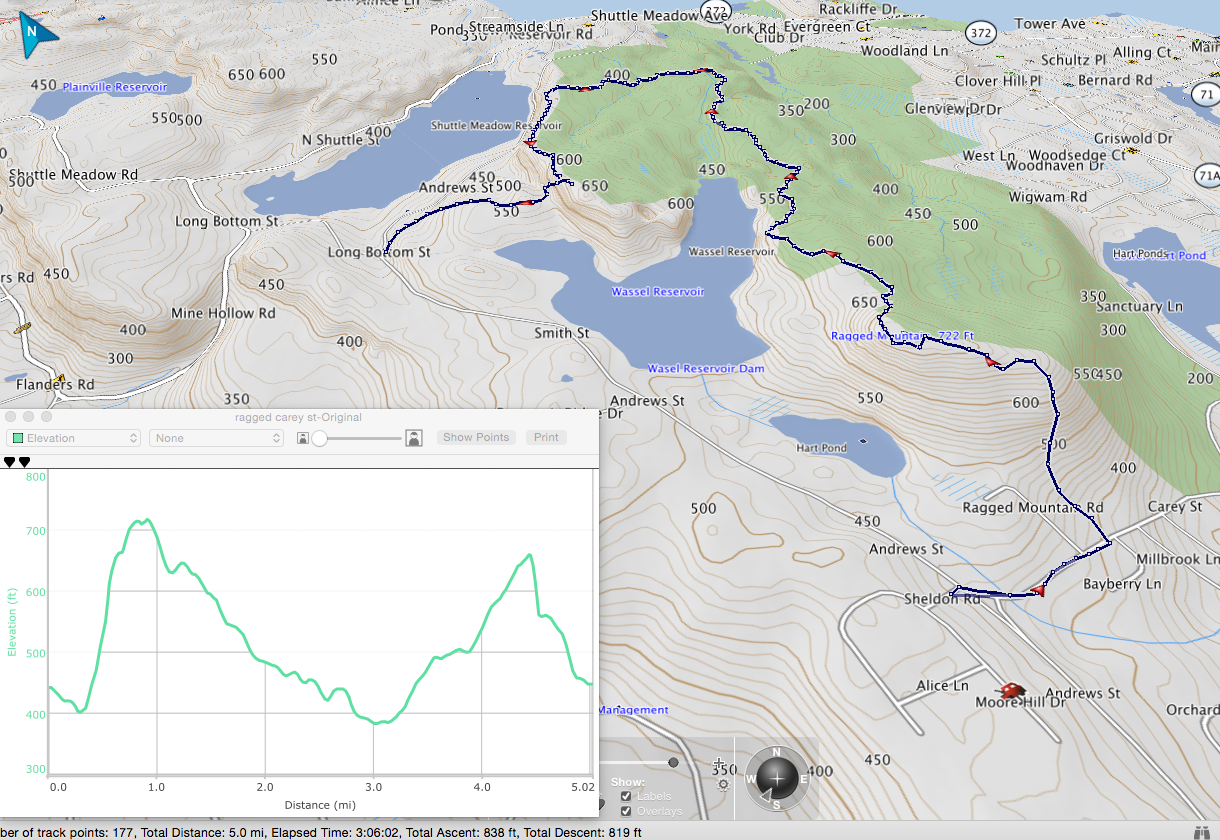Click the small portrait icon by slider
Image resolution: width=1220 pixels, height=840 pixels.
pyautogui.click(x=303, y=438)
